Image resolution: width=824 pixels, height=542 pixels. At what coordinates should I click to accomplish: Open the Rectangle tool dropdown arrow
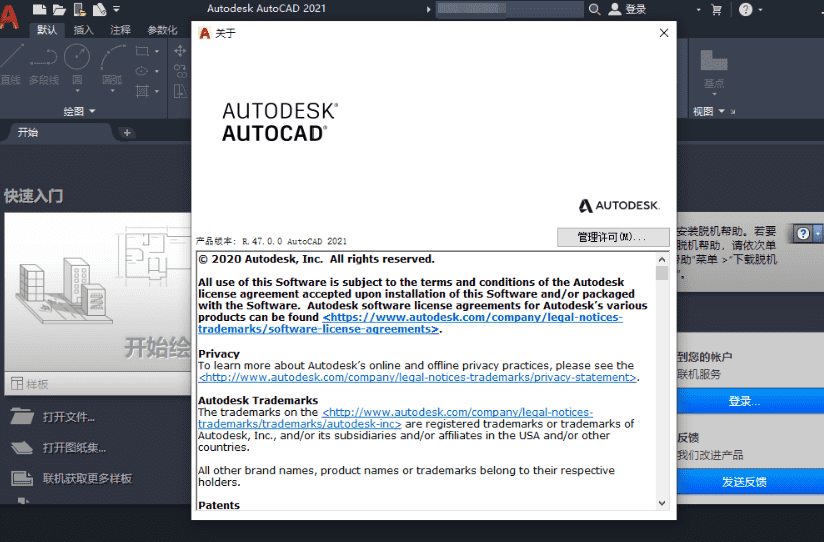click(157, 52)
